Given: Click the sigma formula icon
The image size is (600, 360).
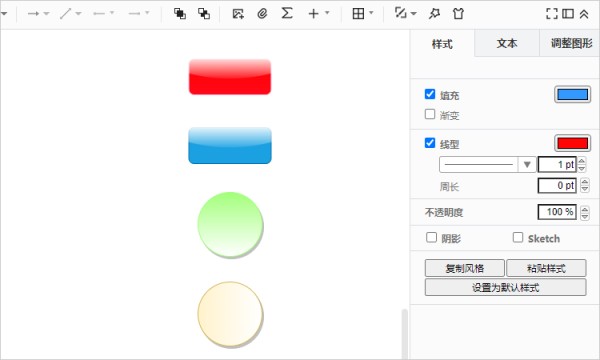Looking at the screenshot, I should click(x=287, y=13).
